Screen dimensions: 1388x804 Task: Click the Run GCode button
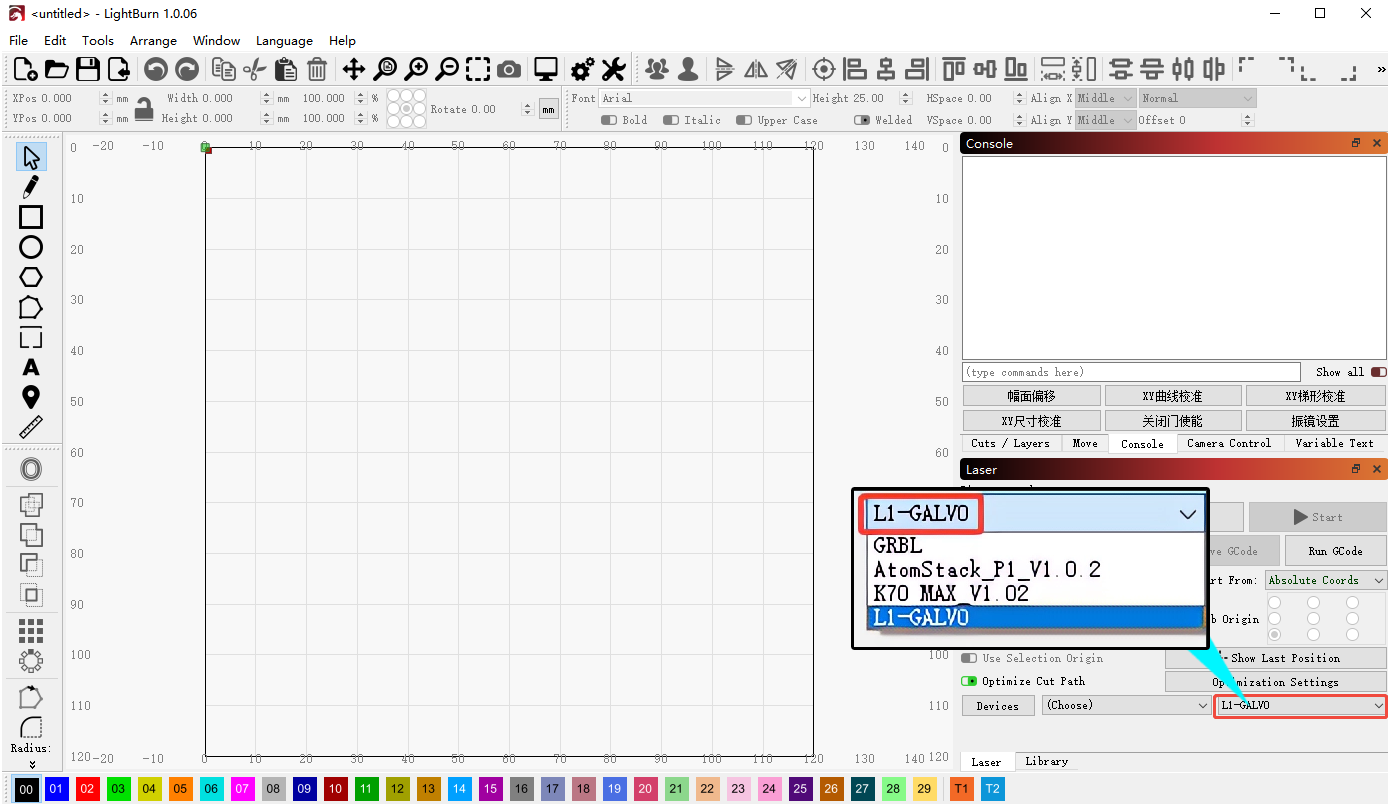pyautogui.click(x=1335, y=551)
